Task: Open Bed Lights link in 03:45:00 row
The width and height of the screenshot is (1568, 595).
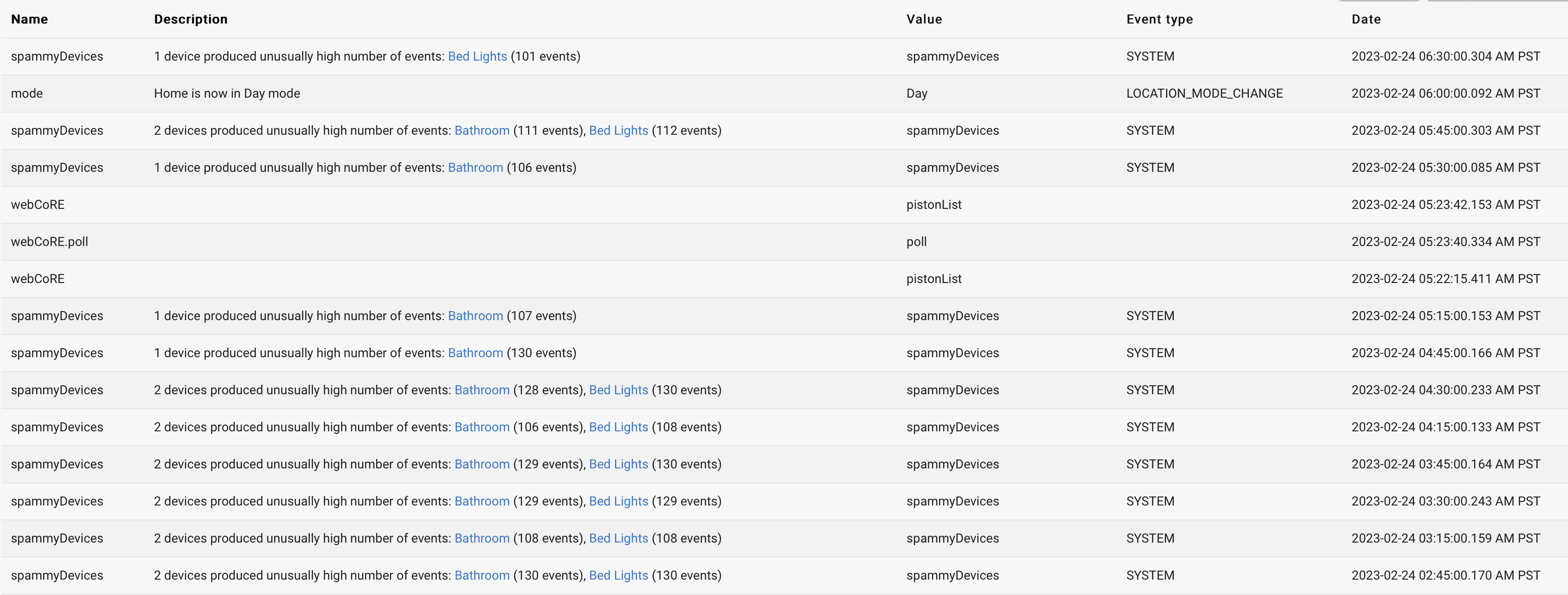Action: (619, 465)
